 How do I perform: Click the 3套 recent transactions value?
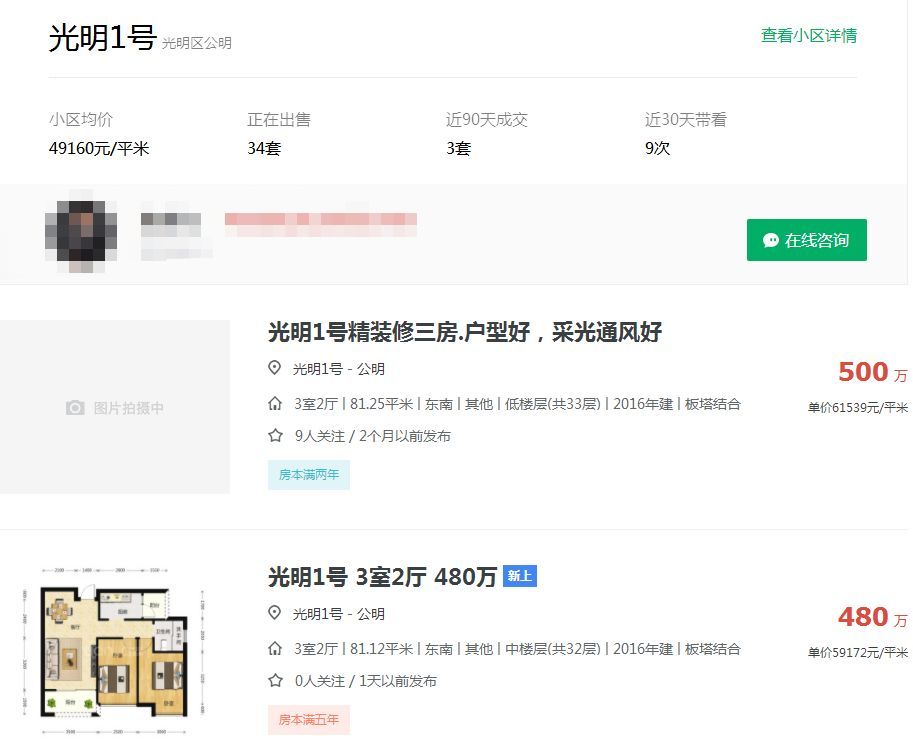tap(459, 149)
